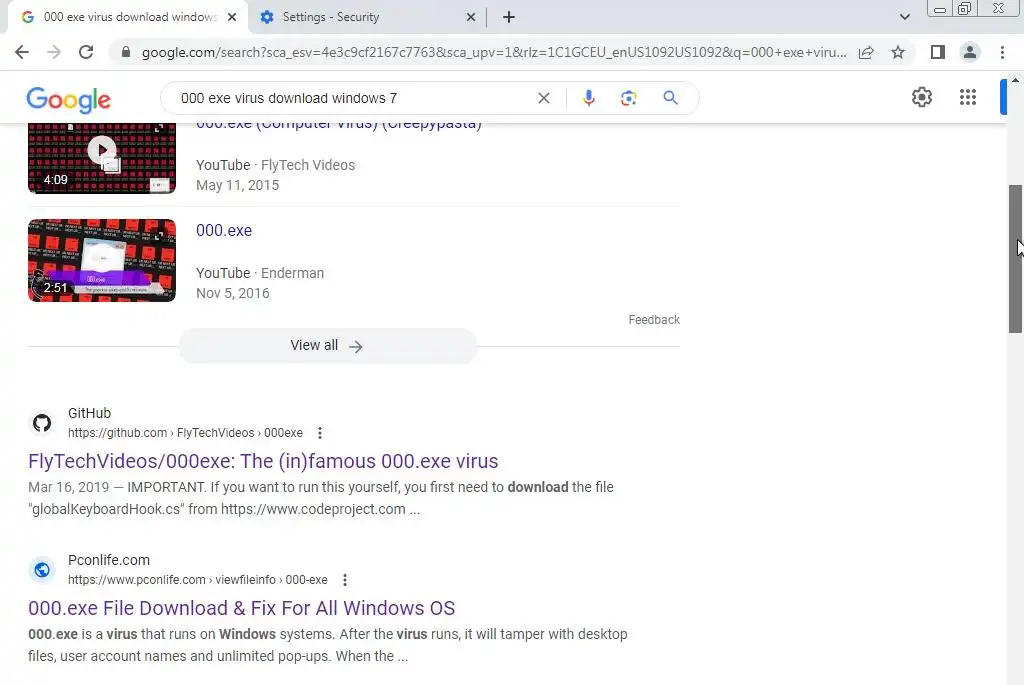The width and height of the screenshot is (1024, 685).
Task: Search by image with Google Lens icon
Action: [x=628, y=98]
